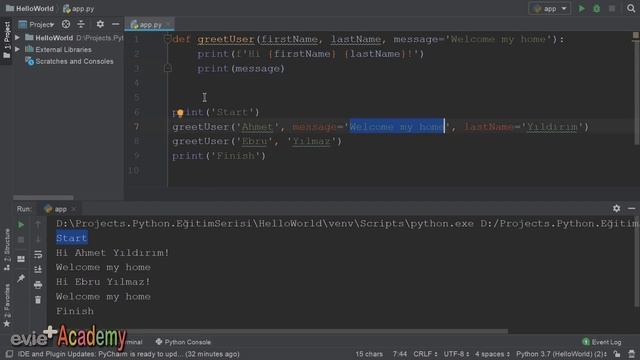640x360 pixels.
Task: Open the Project view selector dropdown
Action: point(37,24)
